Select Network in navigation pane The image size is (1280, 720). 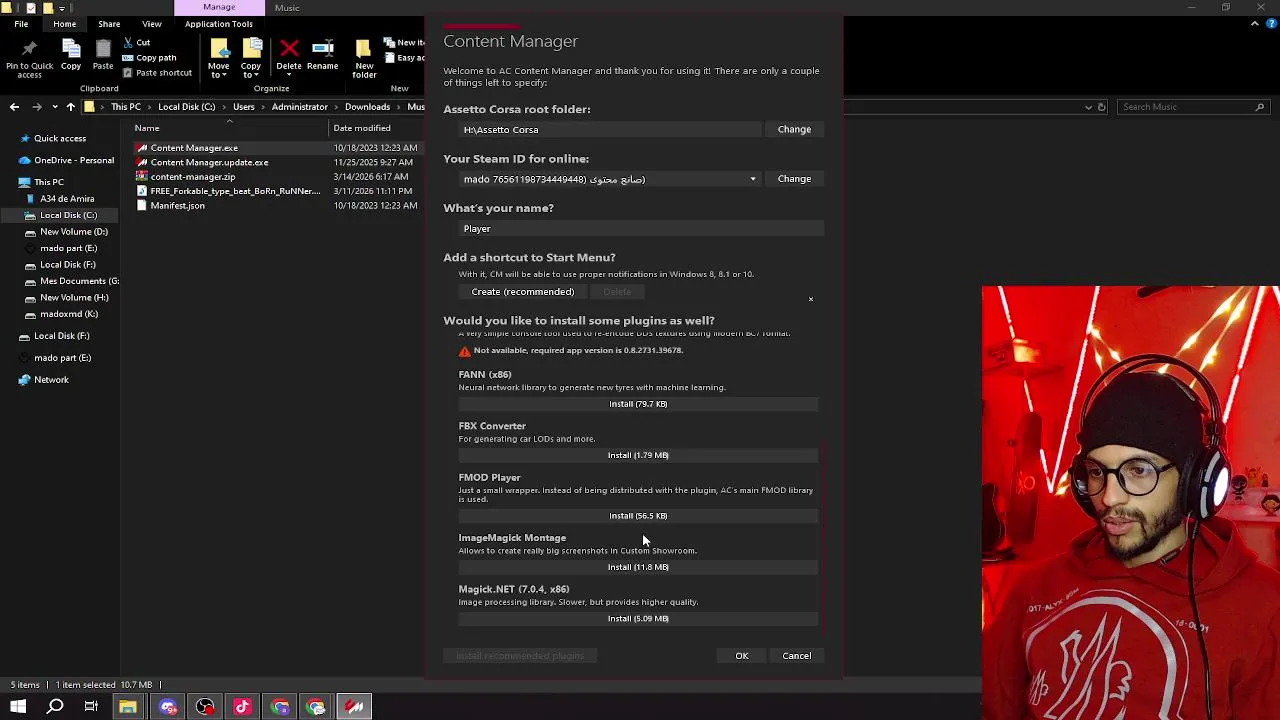(x=51, y=380)
